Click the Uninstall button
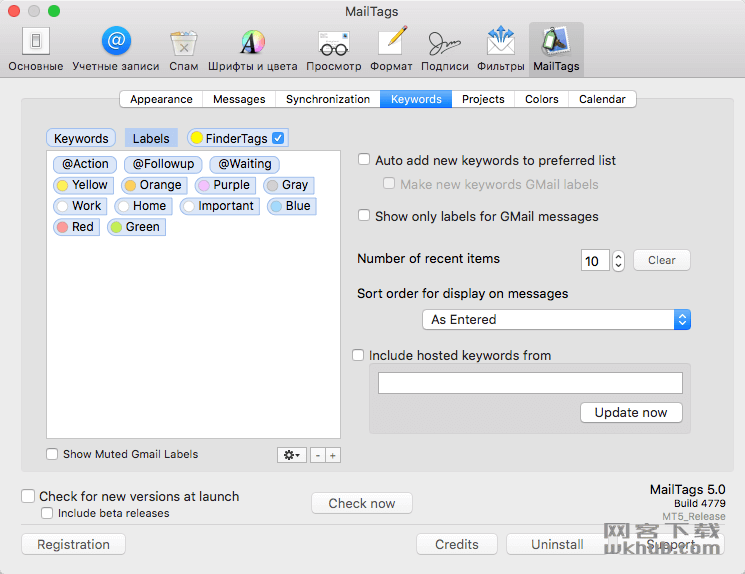 pos(557,544)
